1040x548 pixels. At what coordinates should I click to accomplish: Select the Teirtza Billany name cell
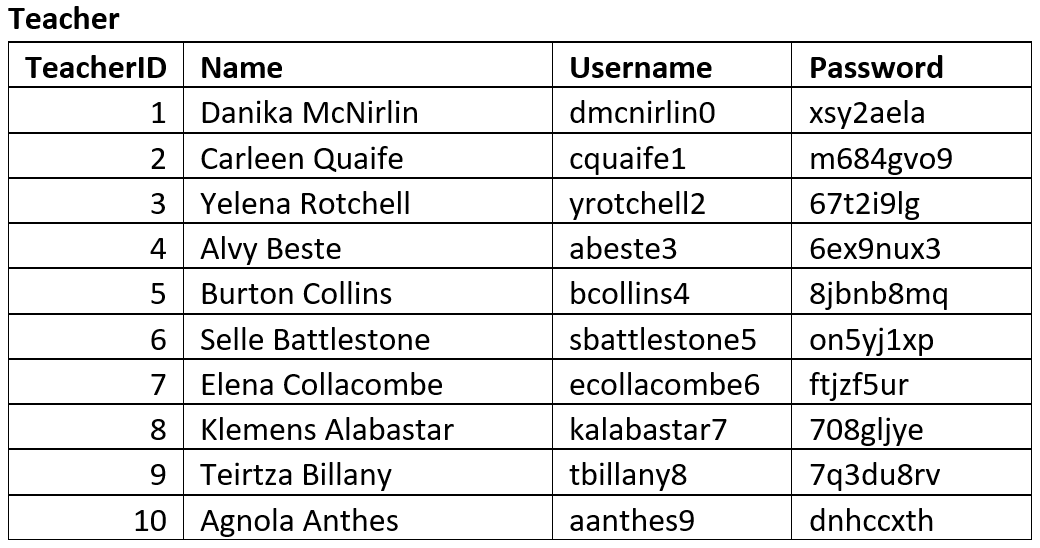[x=296, y=475]
